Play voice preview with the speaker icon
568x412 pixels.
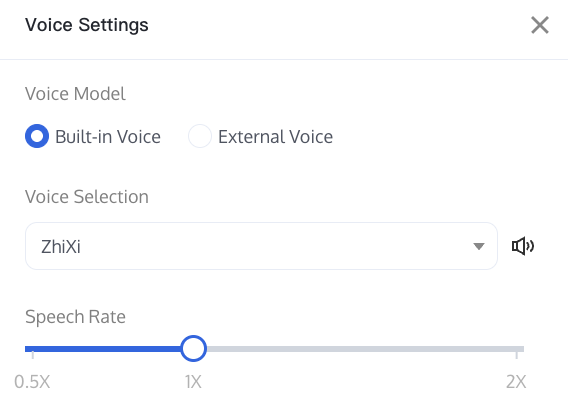(x=523, y=246)
